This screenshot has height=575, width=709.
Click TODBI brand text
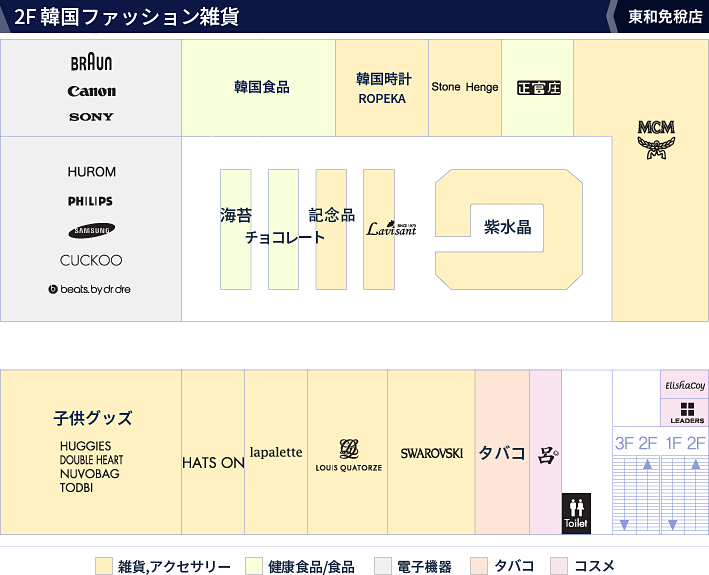coord(76,488)
